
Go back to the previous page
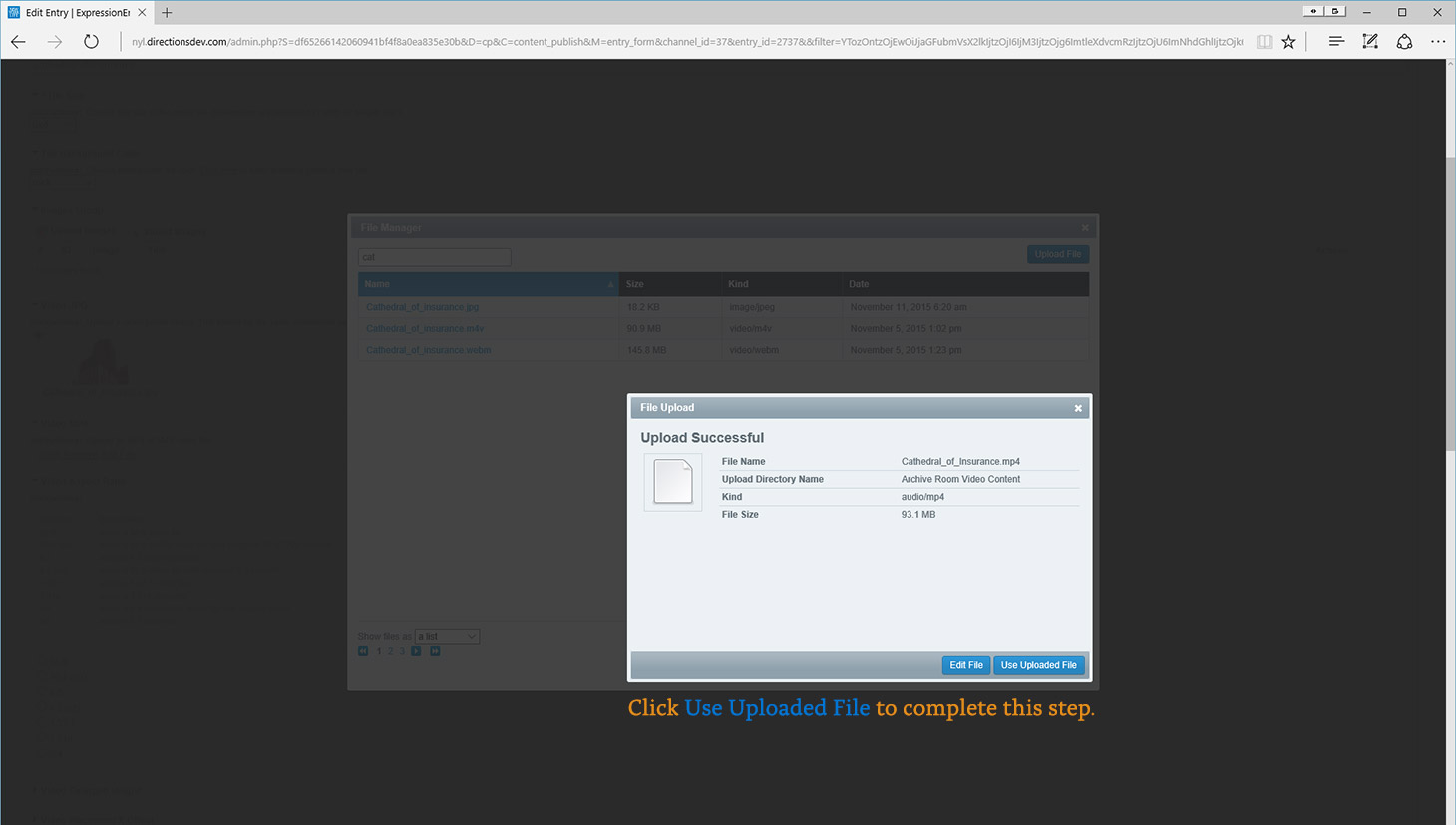(18, 42)
